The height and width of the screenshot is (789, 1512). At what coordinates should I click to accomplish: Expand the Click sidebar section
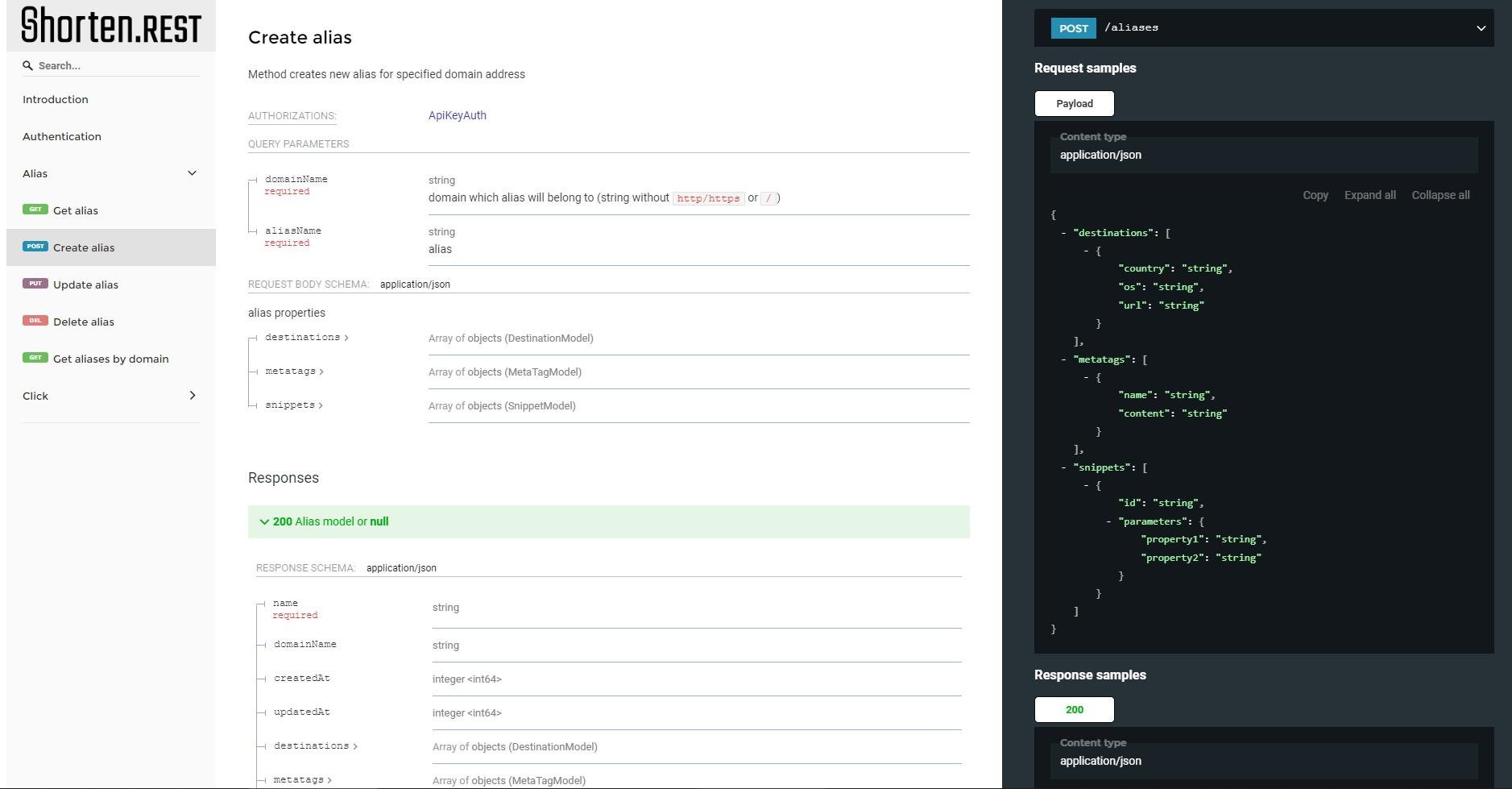192,396
